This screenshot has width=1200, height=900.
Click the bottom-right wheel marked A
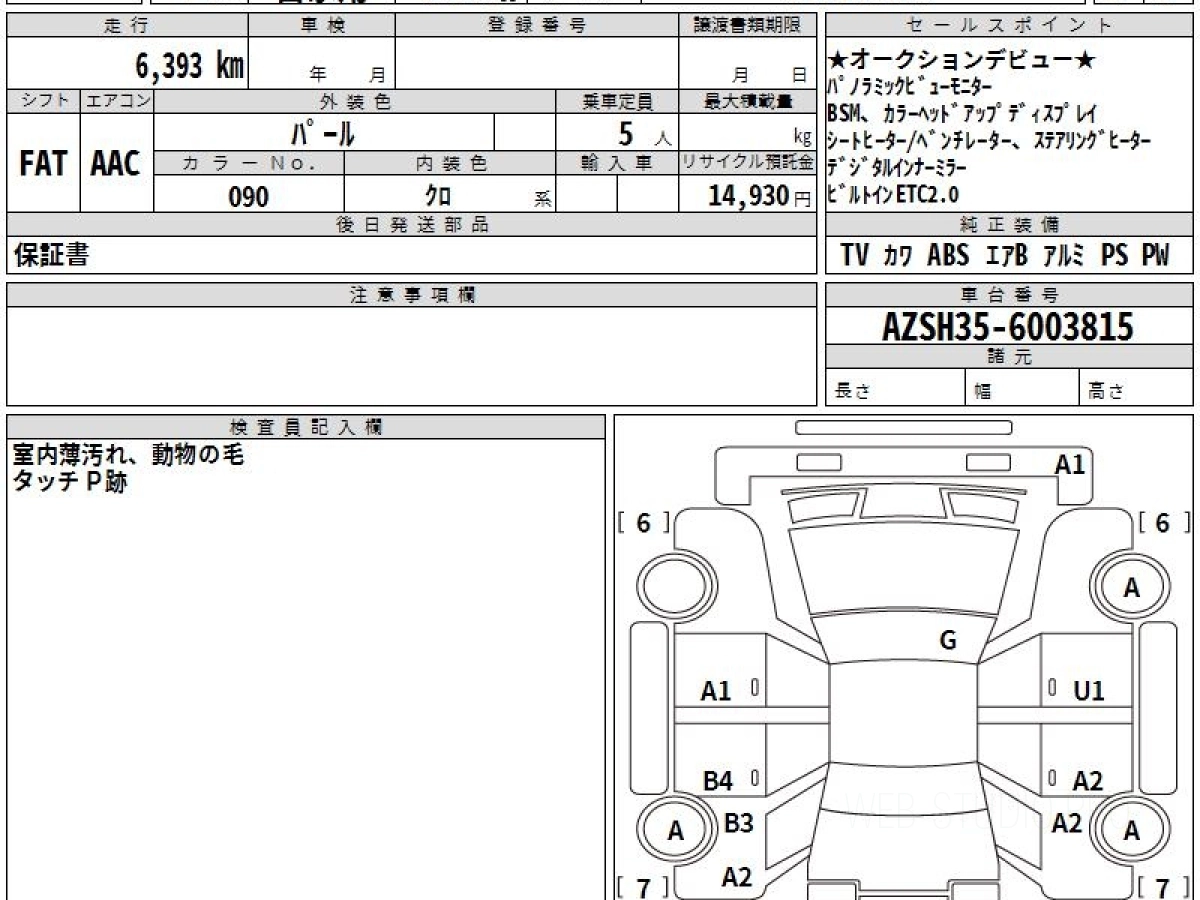pyautogui.click(x=1131, y=830)
